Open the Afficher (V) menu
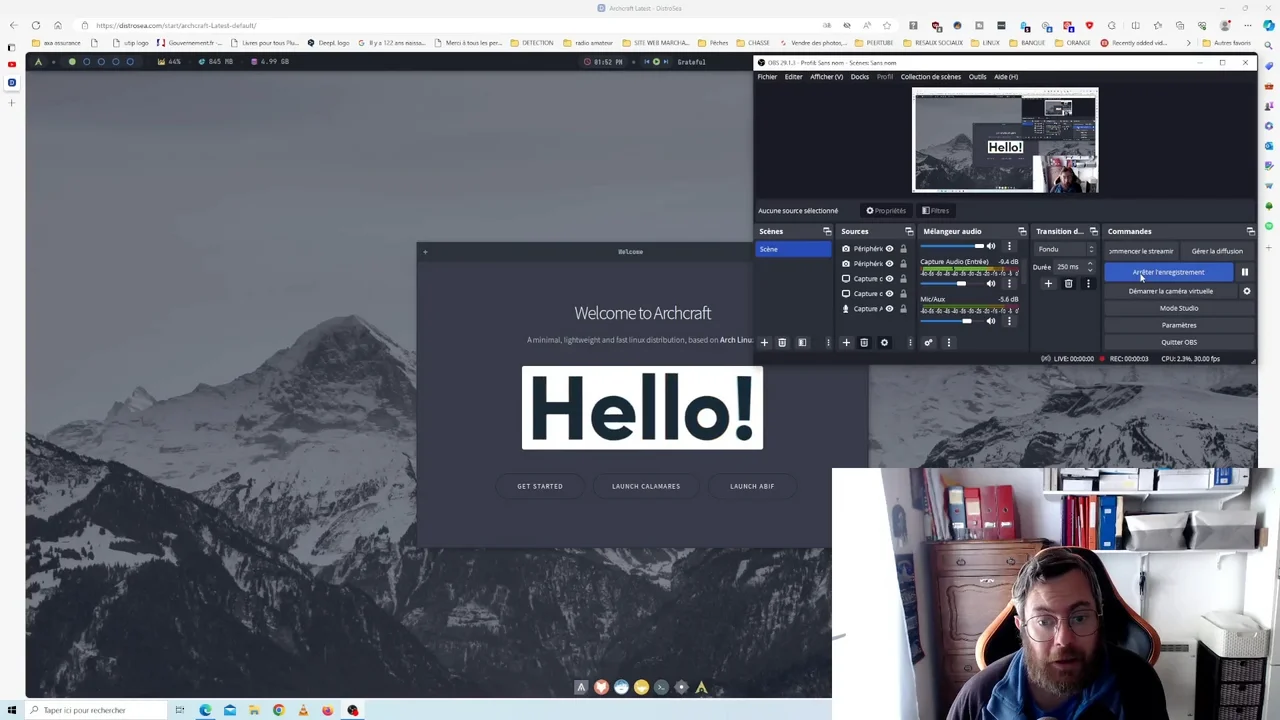 coord(826,77)
